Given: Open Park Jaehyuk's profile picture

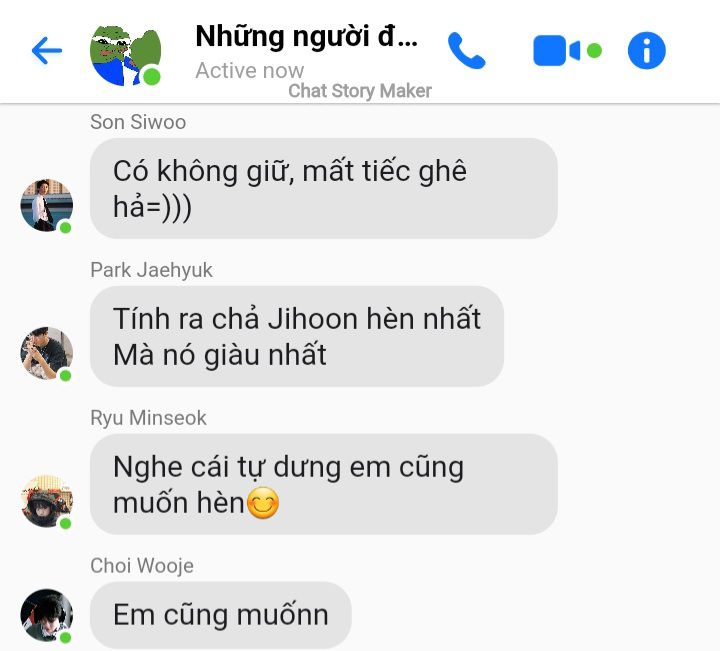Looking at the screenshot, I should pos(46,353).
